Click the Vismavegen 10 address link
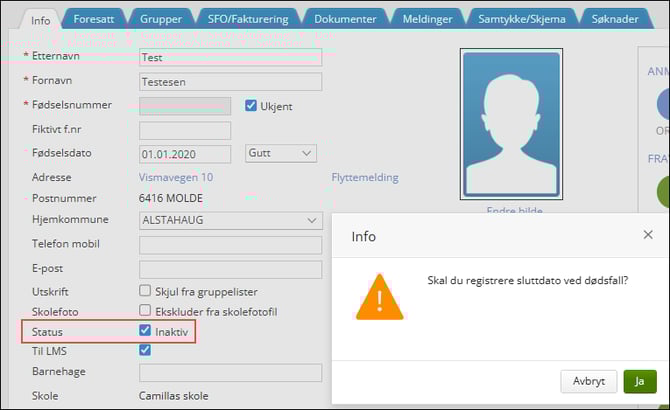The width and height of the screenshot is (670, 410). [x=176, y=178]
